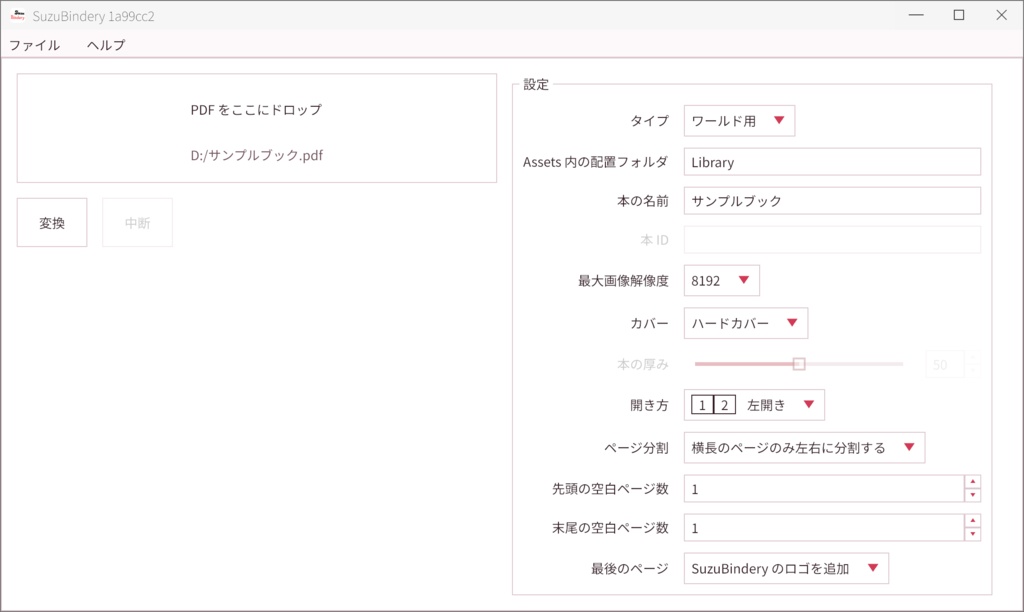
Task: Open the 最大画像解像度 dropdown showing 8192
Action: click(x=722, y=281)
